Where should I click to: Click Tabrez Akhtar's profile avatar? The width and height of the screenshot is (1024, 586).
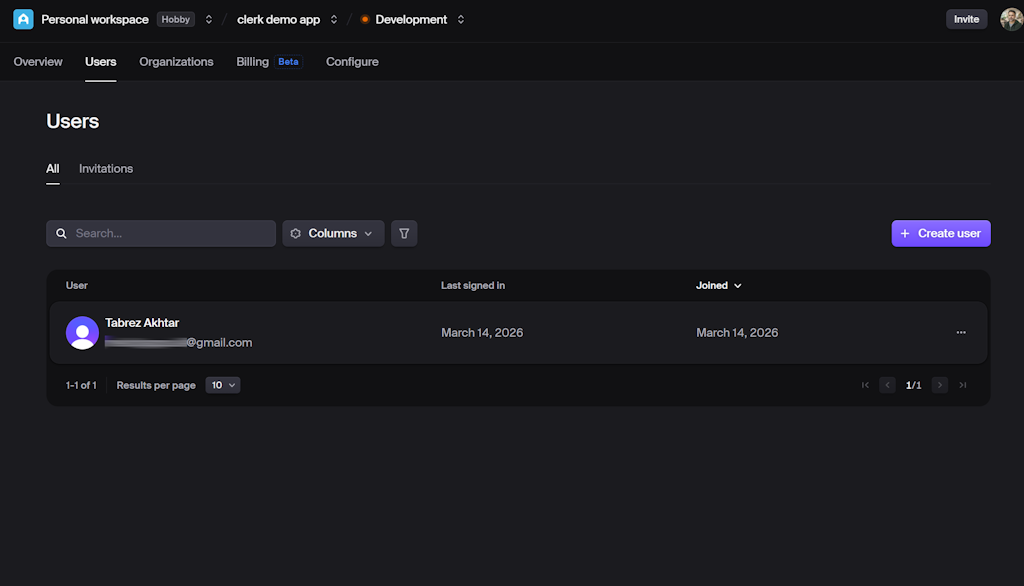coord(82,332)
